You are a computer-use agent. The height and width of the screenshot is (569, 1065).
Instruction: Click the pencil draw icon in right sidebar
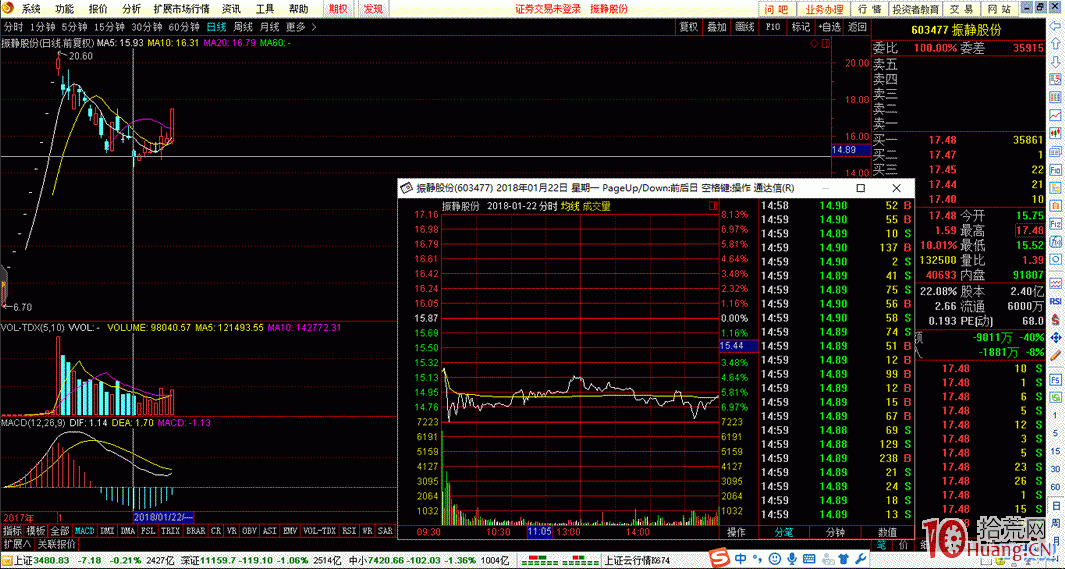(x=1055, y=356)
